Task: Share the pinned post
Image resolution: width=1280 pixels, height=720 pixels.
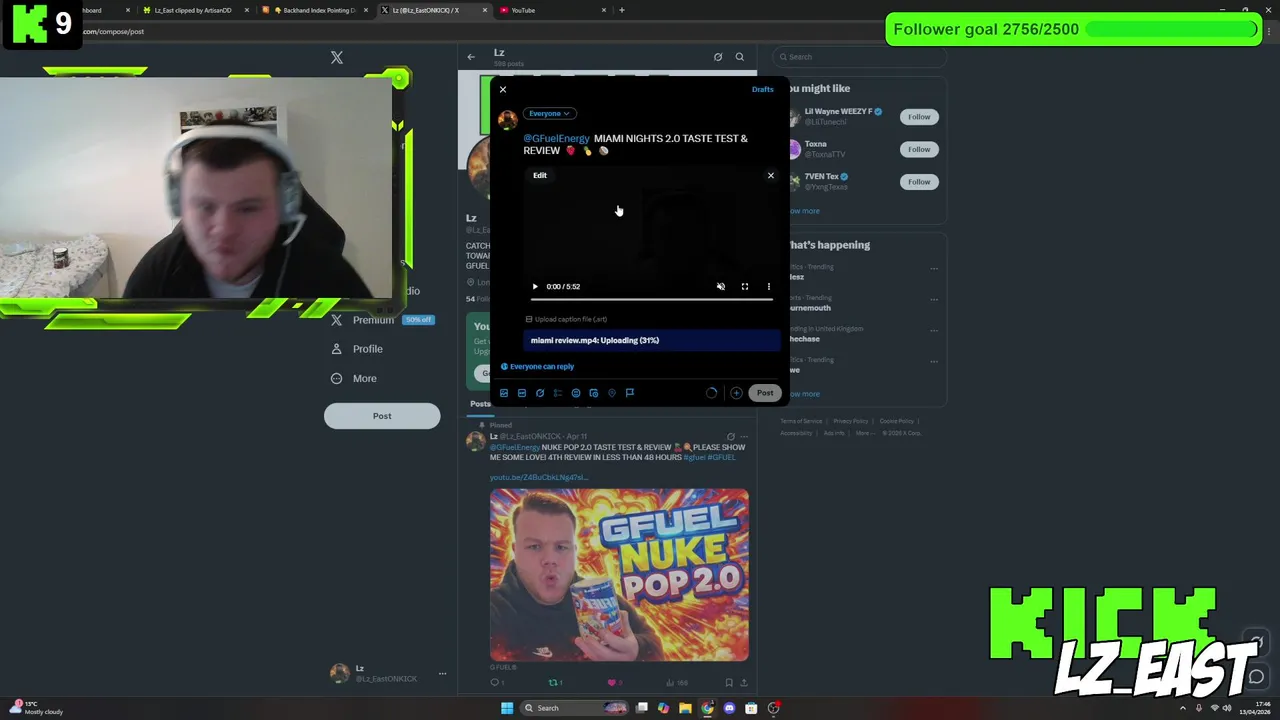Action: tap(743, 683)
